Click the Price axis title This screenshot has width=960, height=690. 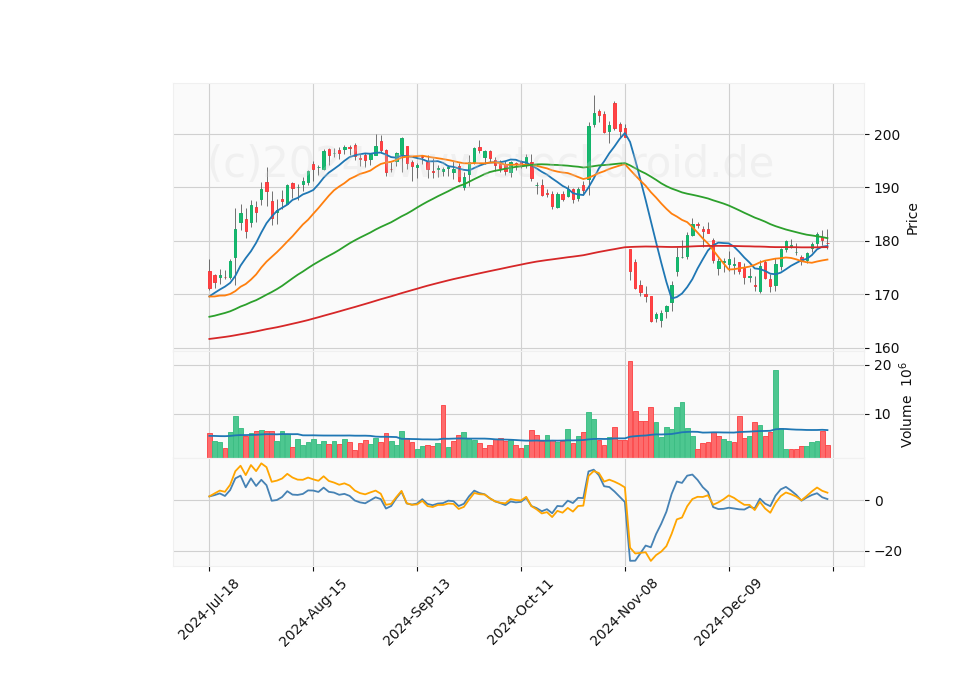912,220
